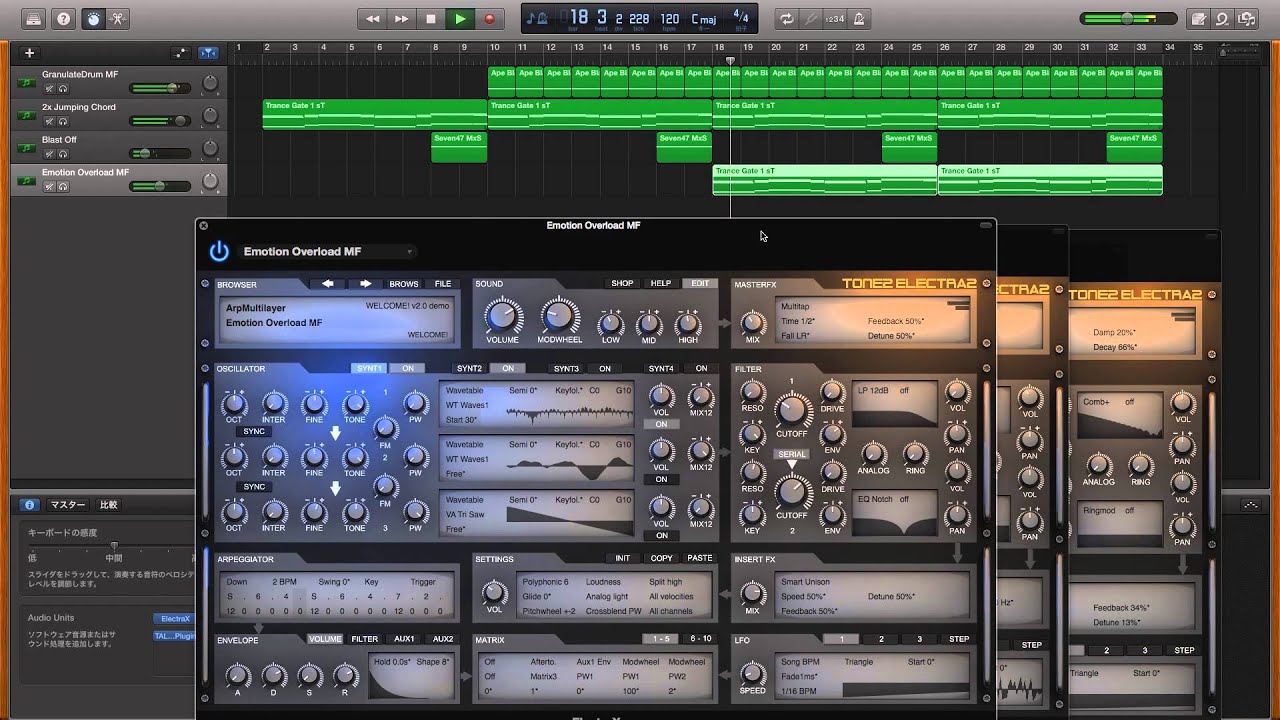1280x720 pixels.
Task: Adjust the Blast Off track volume slider
Action: point(144,154)
